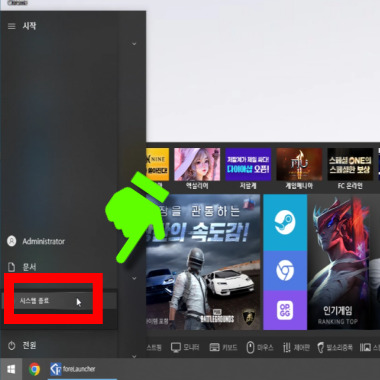
Task: Launch Chrome from the blue tile
Action: pos(285,270)
